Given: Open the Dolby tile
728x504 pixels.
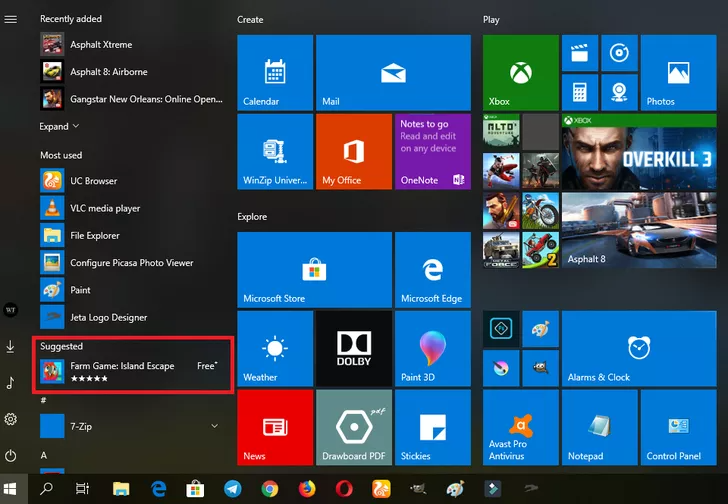Looking at the screenshot, I should pyautogui.click(x=354, y=349).
